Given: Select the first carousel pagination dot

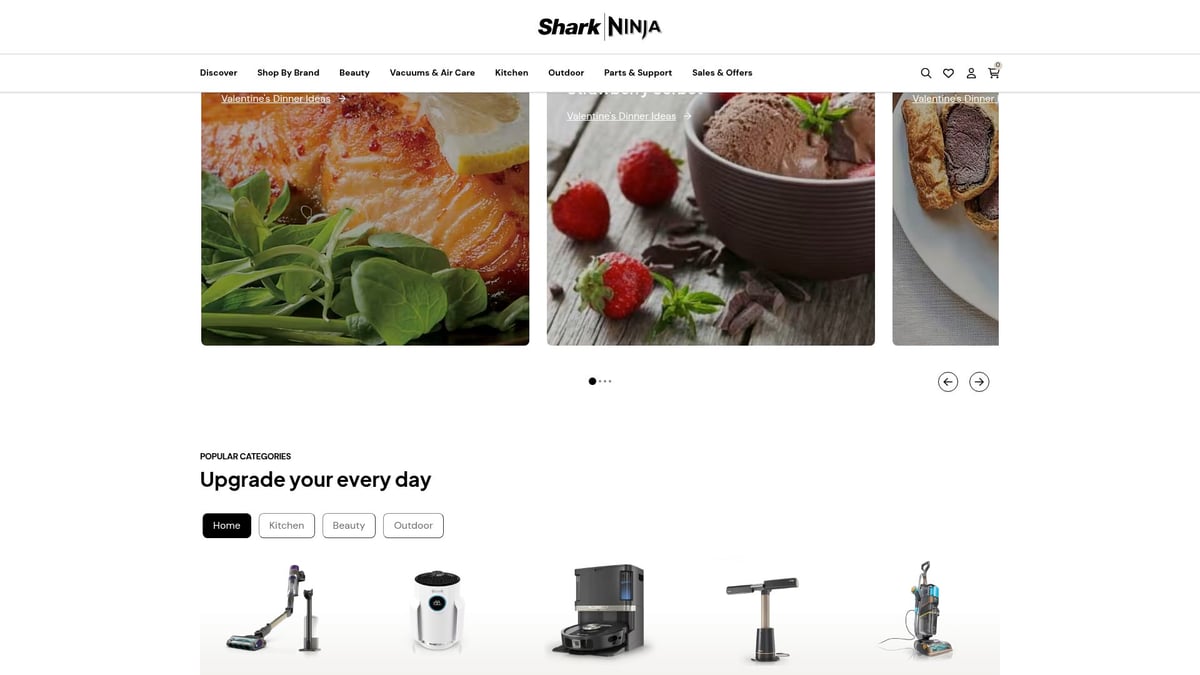Looking at the screenshot, I should point(592,381).
